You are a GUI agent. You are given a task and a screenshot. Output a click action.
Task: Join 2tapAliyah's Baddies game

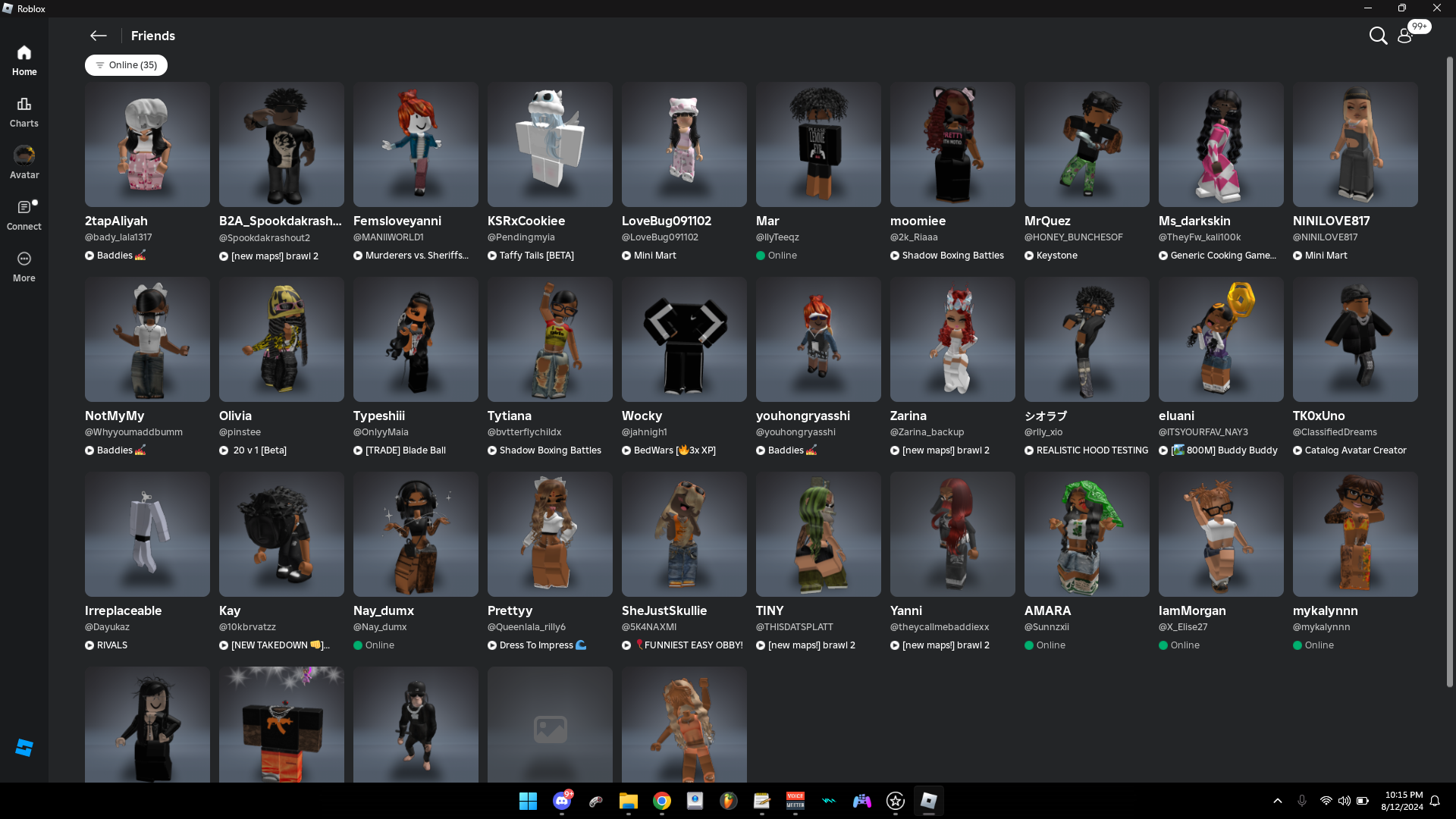tap(115, 256)
